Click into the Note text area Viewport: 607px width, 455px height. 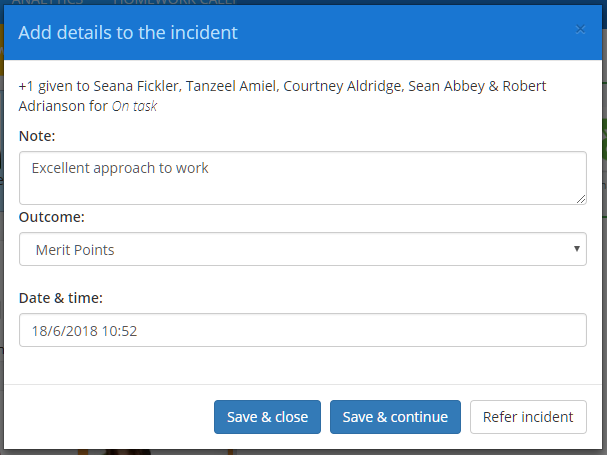point(302,178)
